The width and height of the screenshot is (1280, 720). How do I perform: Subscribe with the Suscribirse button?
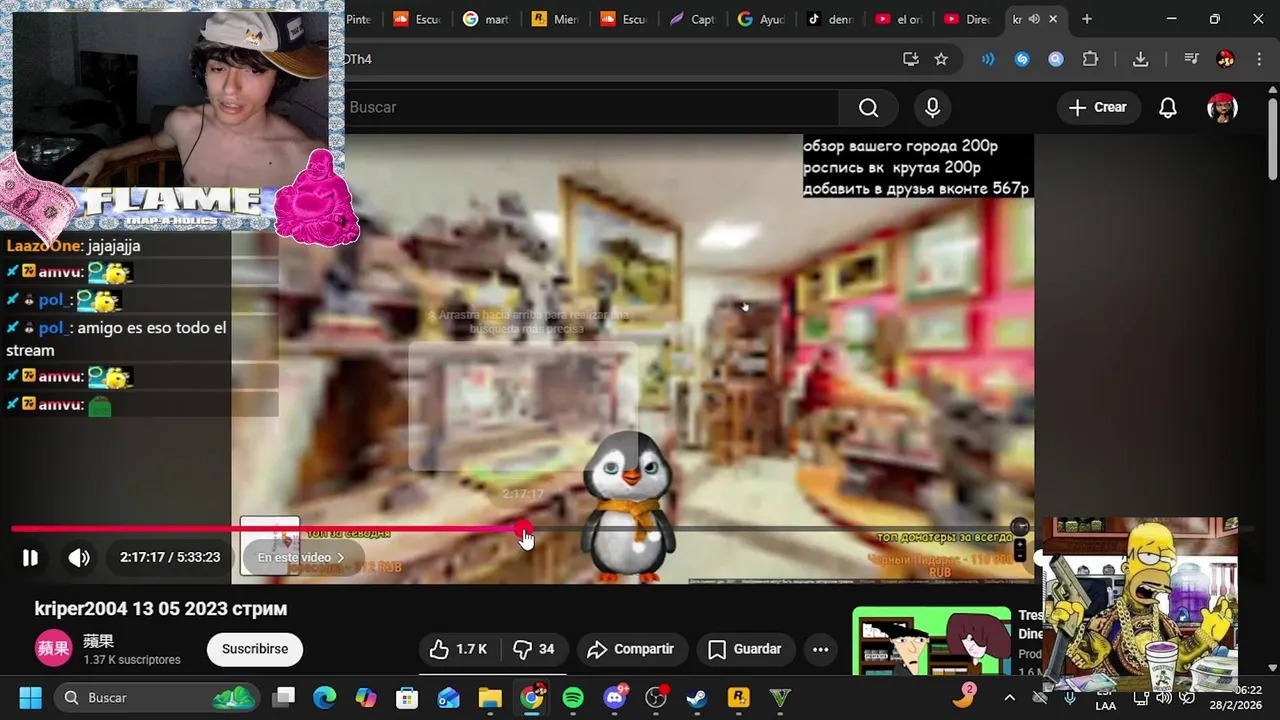[x=255, y=649]
